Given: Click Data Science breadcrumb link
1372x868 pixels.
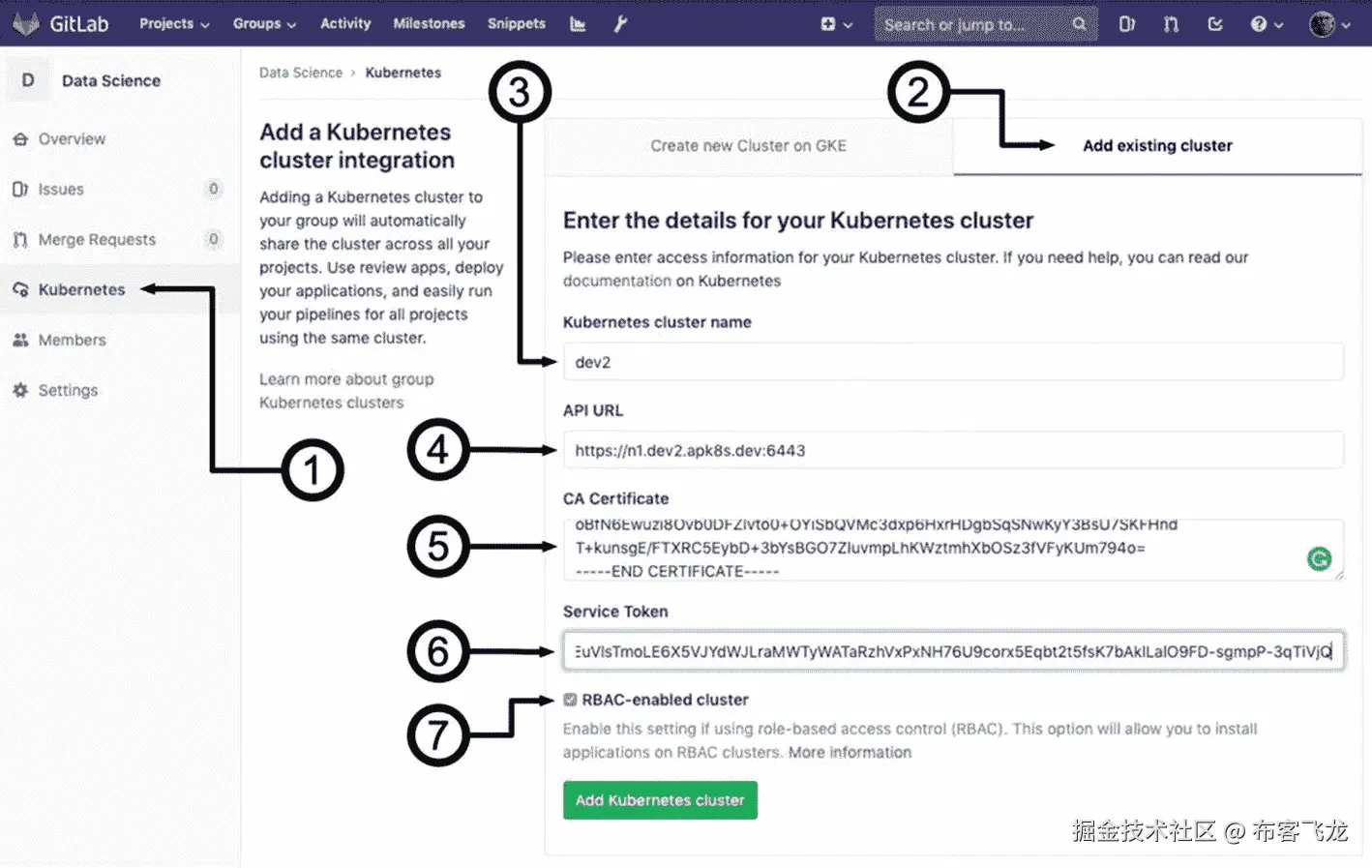Looking at the screenshot, I should tap(301, 73).
